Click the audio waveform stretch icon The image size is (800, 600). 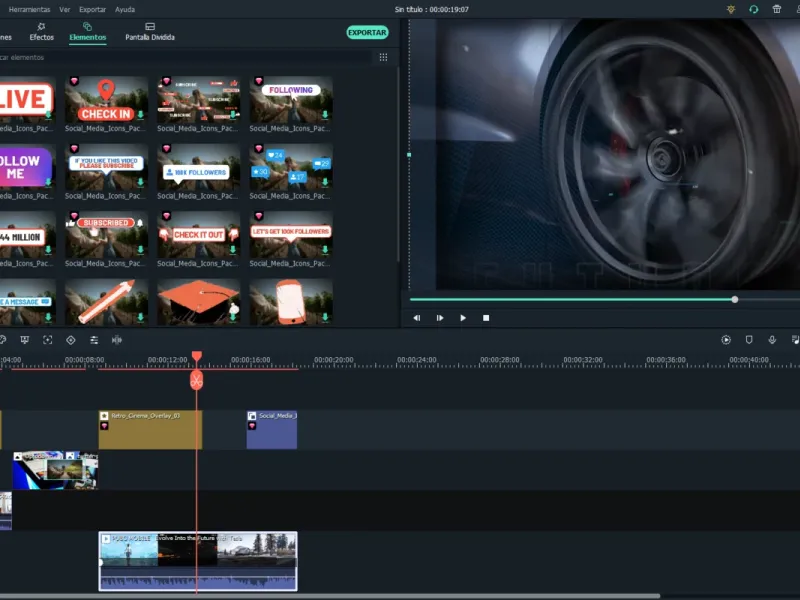117,340
